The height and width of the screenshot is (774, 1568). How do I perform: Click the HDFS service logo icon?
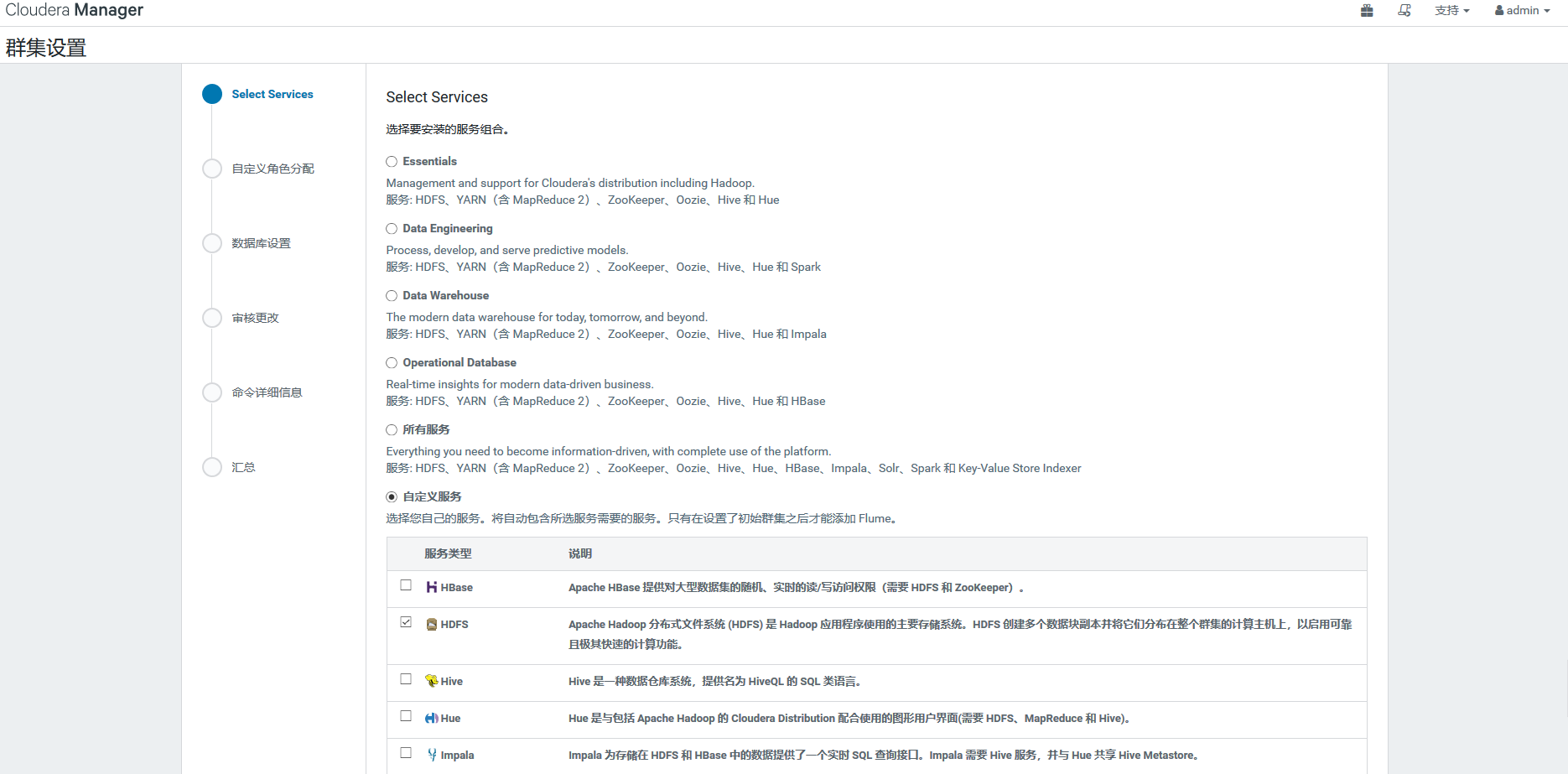point(432,625)
